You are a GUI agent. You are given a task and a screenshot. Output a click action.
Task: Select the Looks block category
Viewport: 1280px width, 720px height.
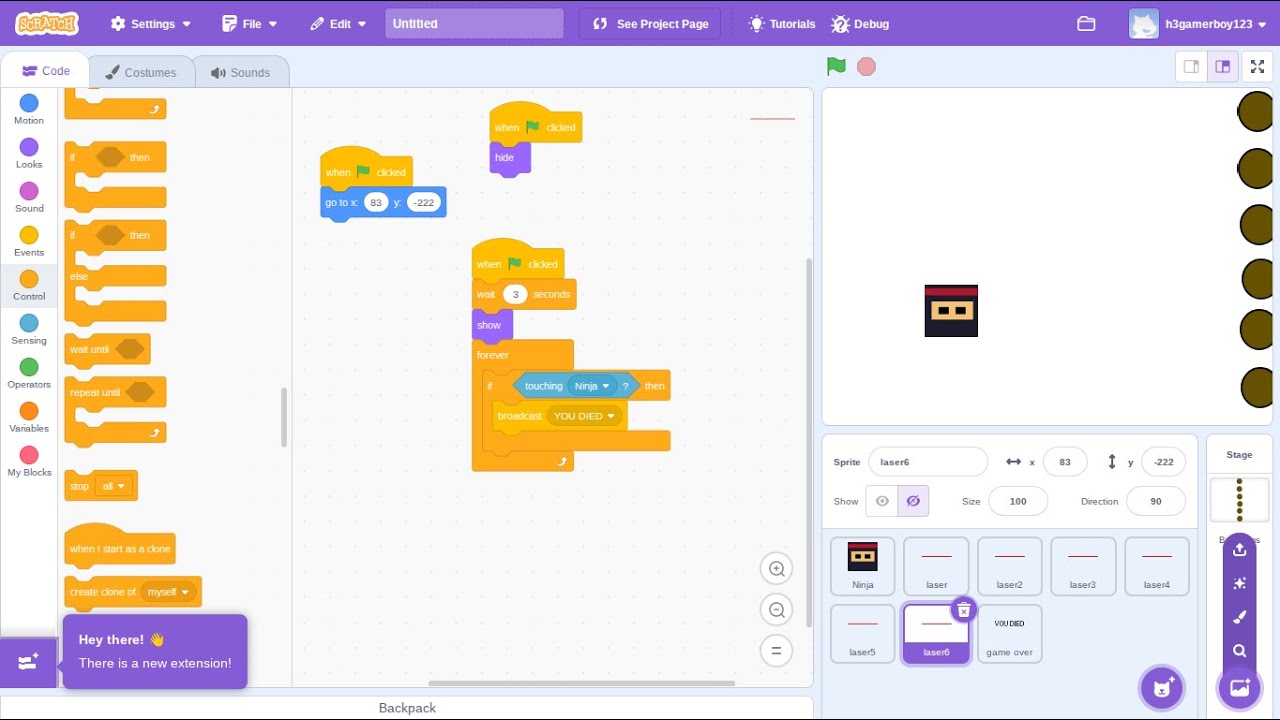(x=29, y=153)
